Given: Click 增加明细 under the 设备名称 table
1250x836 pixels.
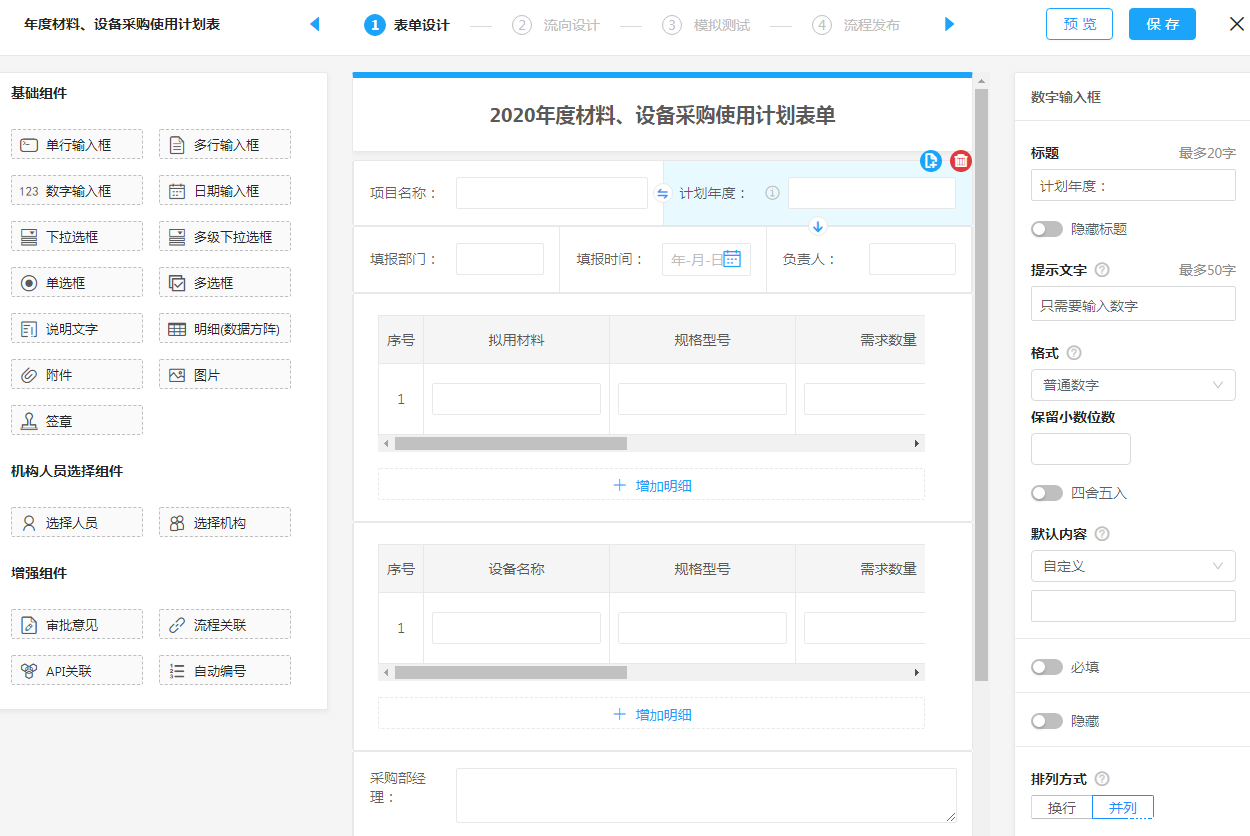Looking at the screenshot, I should 651,714.
